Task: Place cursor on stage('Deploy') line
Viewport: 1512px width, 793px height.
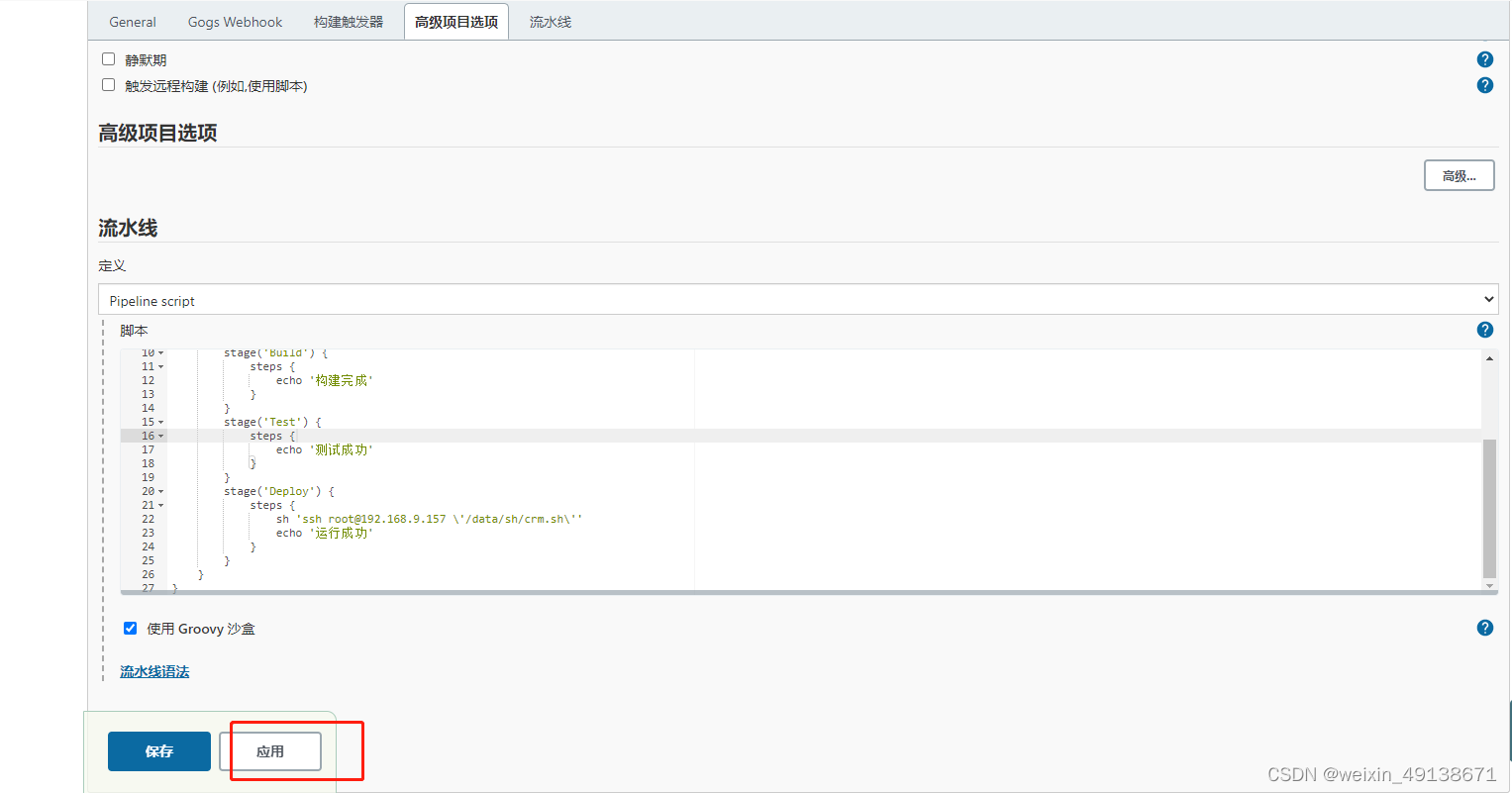Action: [x=279, y=492]
